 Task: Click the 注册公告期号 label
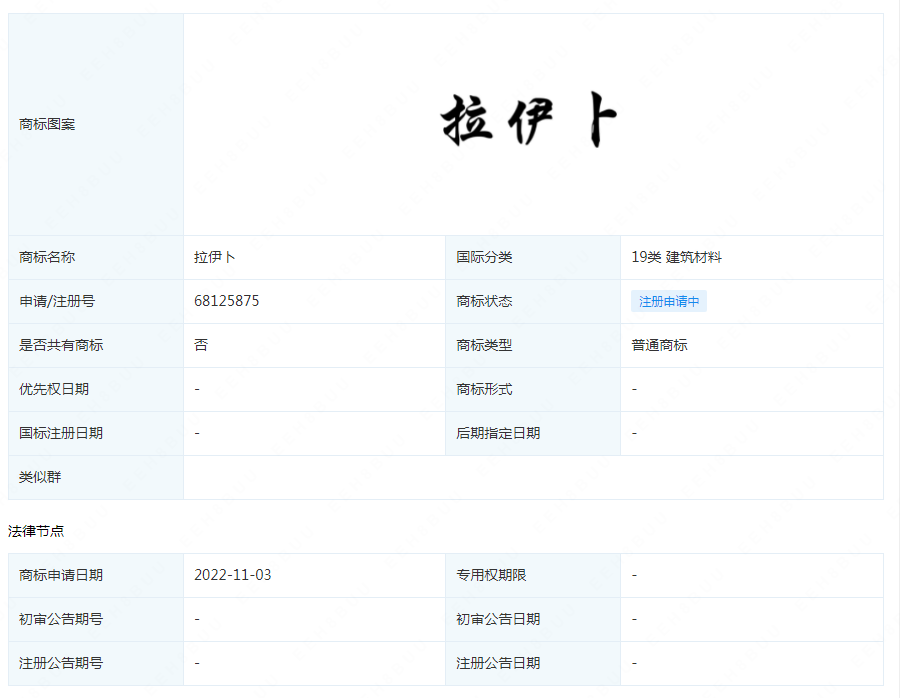[x=61, y=664]
